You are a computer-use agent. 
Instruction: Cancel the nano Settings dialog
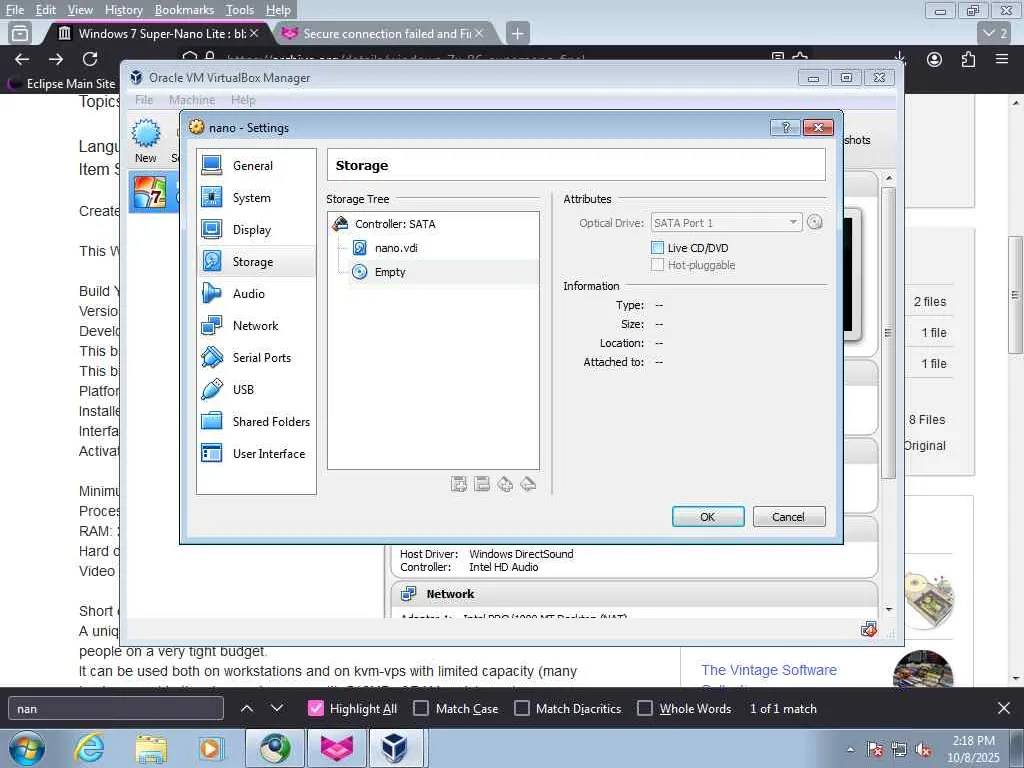[x=789, y=517]
